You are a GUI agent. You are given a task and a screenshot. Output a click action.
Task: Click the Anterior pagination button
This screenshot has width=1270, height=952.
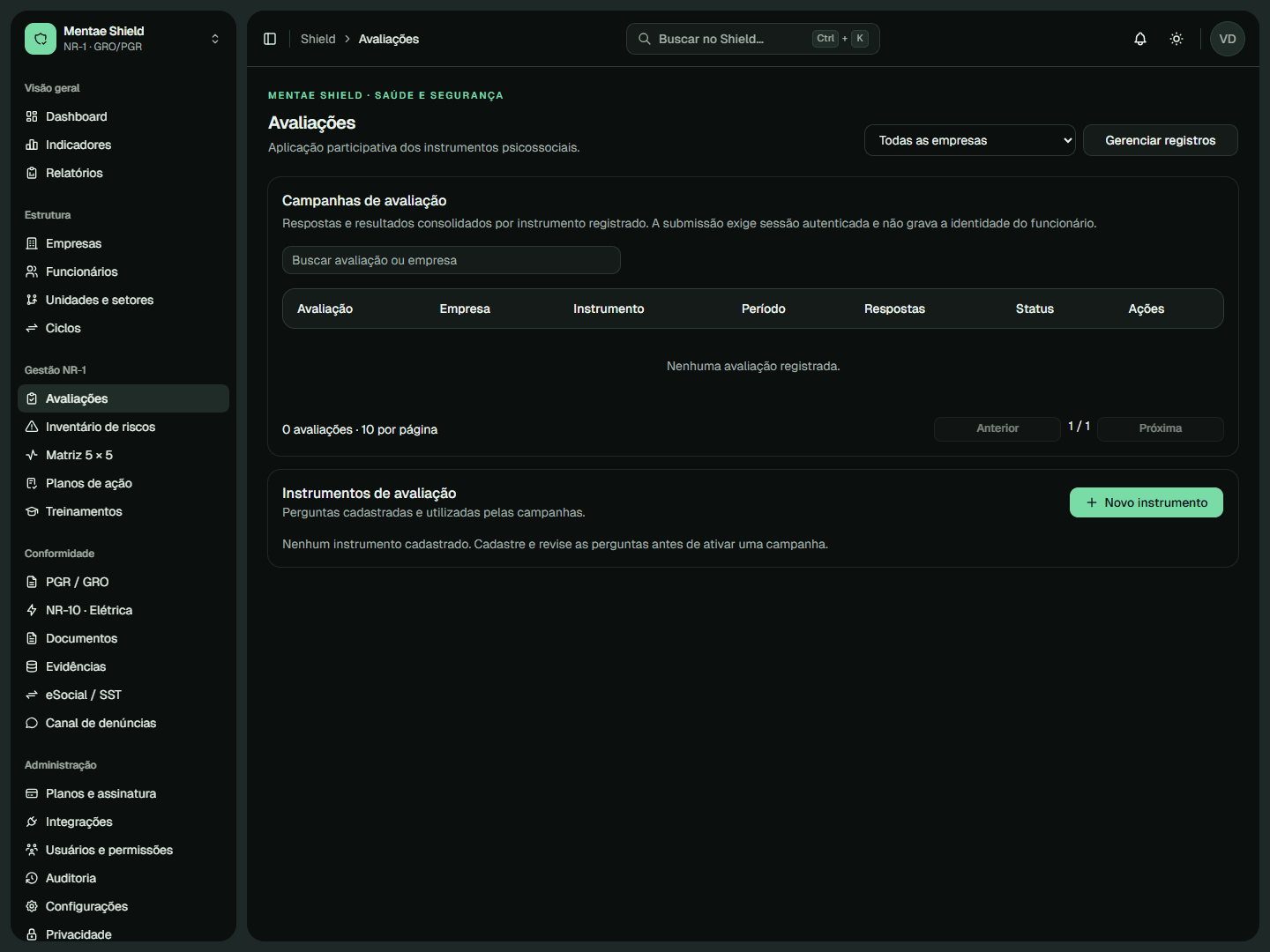(x=997, y=428)
